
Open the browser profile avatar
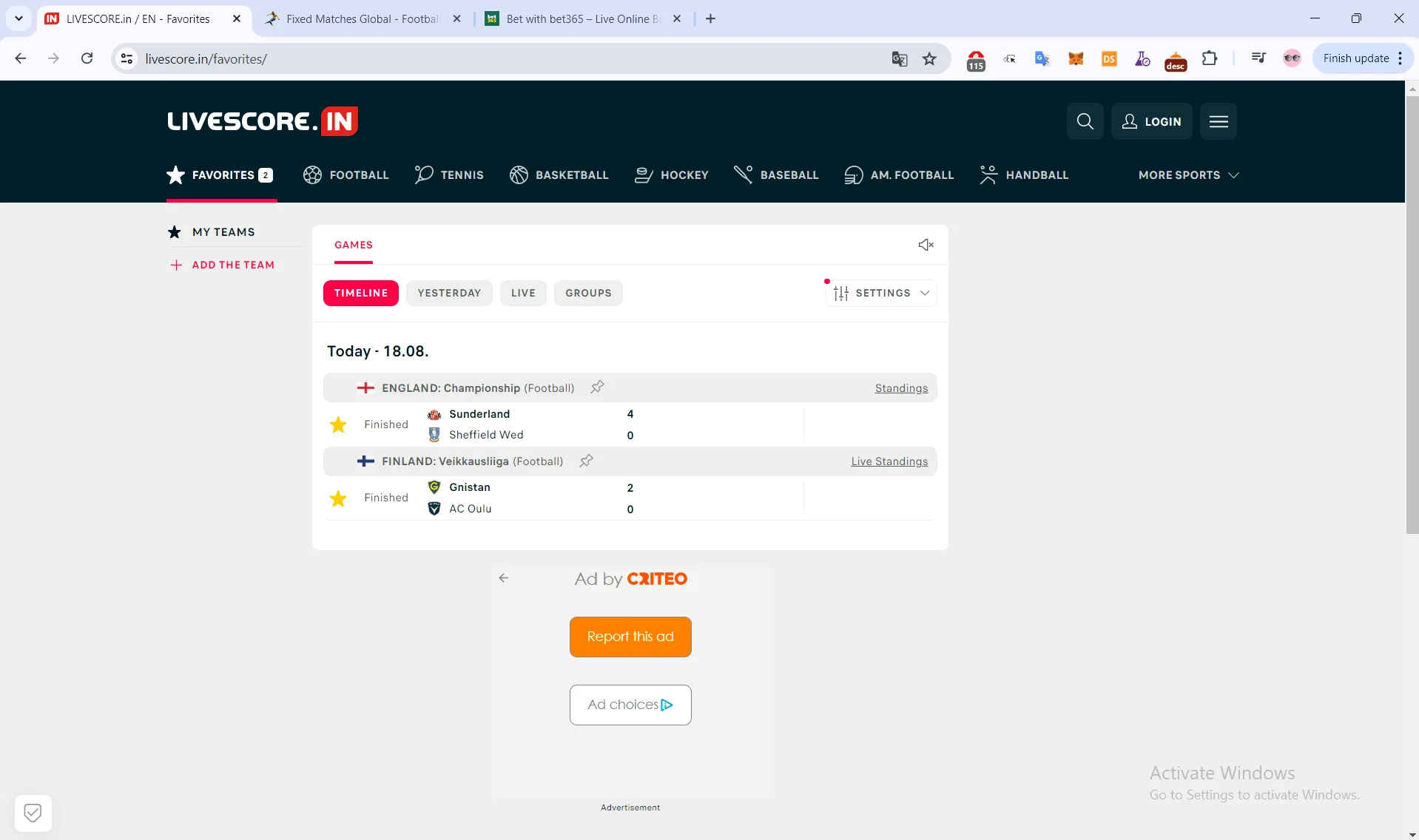pyautogui.click(x=1292, y=58)
